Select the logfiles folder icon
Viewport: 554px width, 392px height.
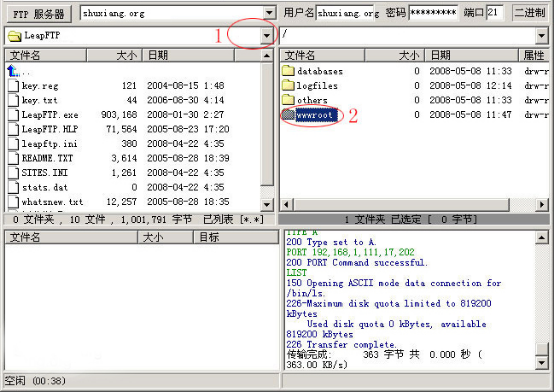[x=288, y=85]
